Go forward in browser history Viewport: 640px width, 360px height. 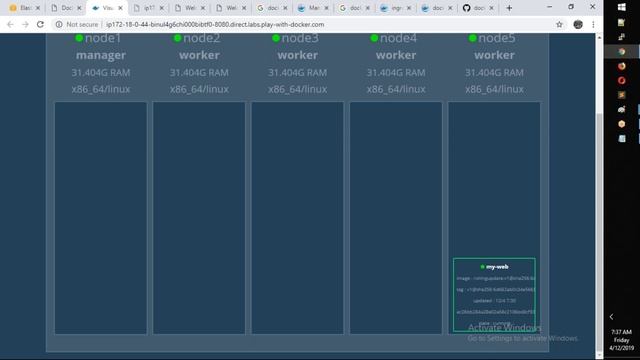click(x=25, y=24)
